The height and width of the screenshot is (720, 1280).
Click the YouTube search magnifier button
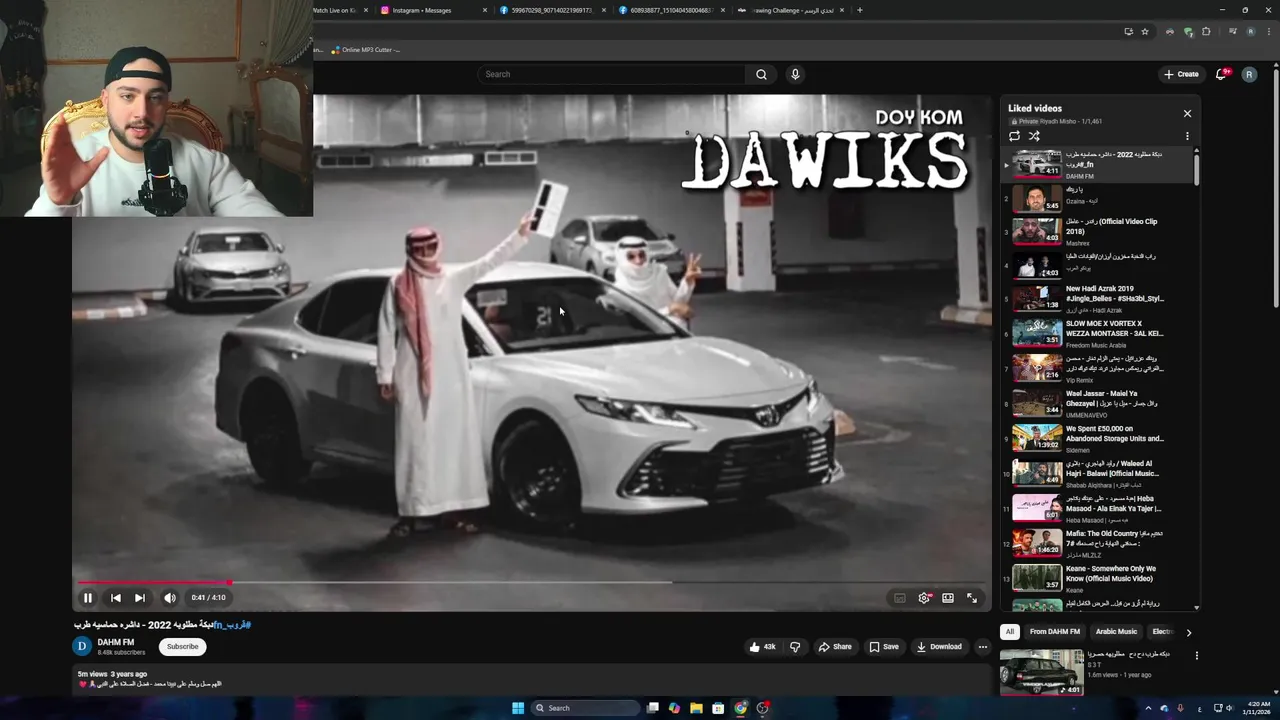click(761, 74)
